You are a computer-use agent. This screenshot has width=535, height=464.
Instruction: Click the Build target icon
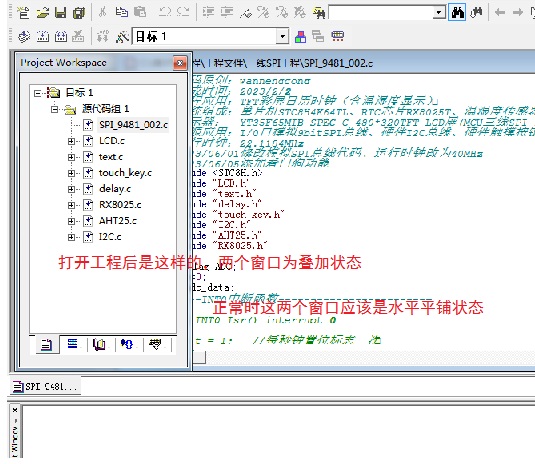coord(43,37)
